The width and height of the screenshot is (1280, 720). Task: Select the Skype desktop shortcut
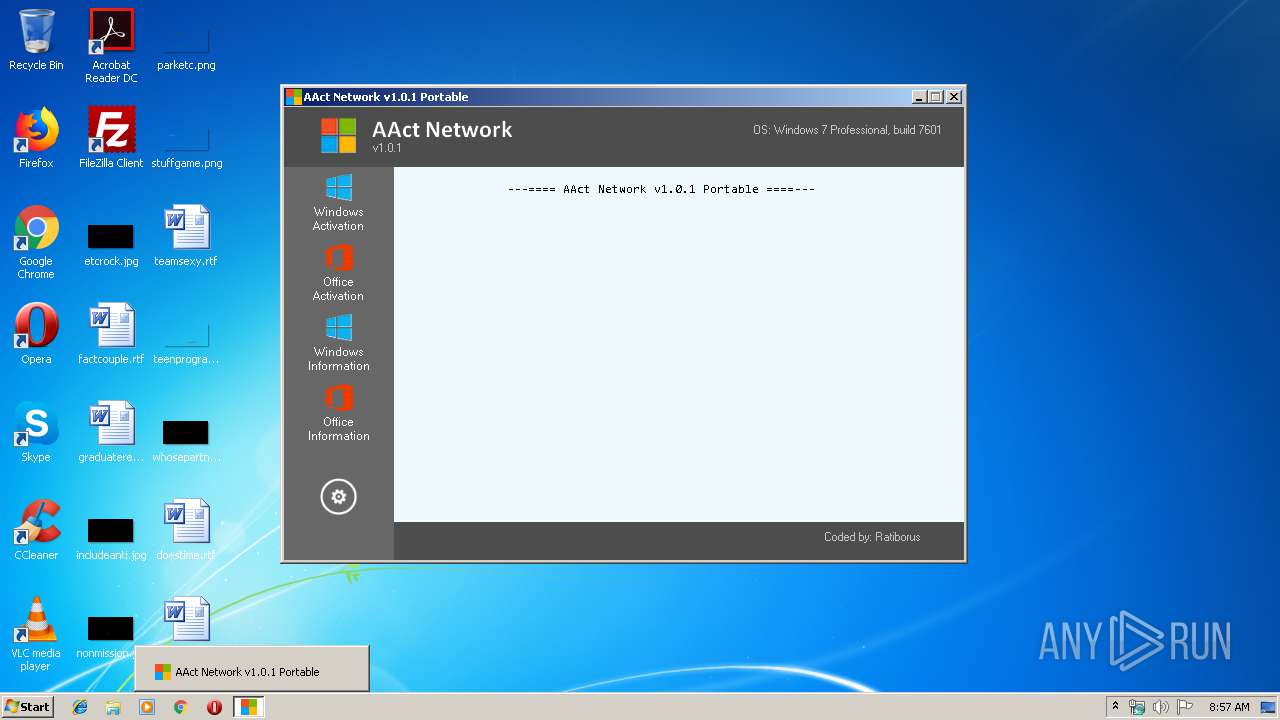36,432
